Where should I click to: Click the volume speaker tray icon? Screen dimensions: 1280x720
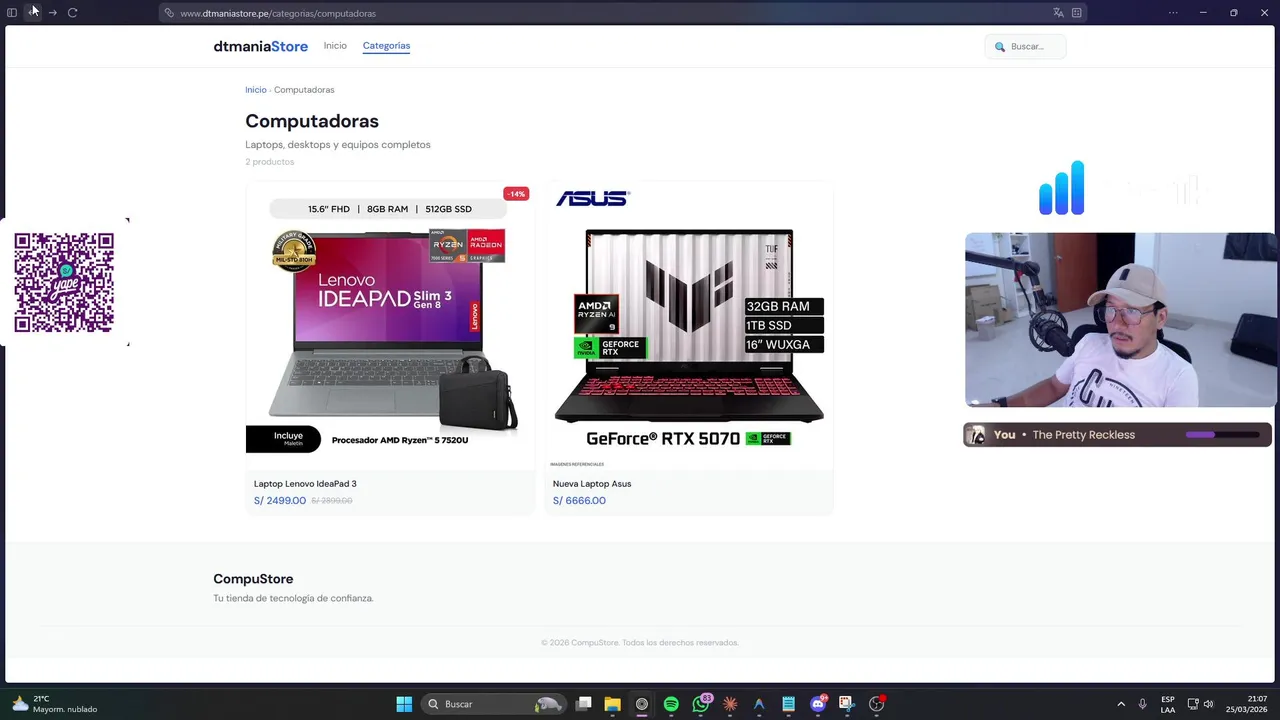coord(1208,704)
